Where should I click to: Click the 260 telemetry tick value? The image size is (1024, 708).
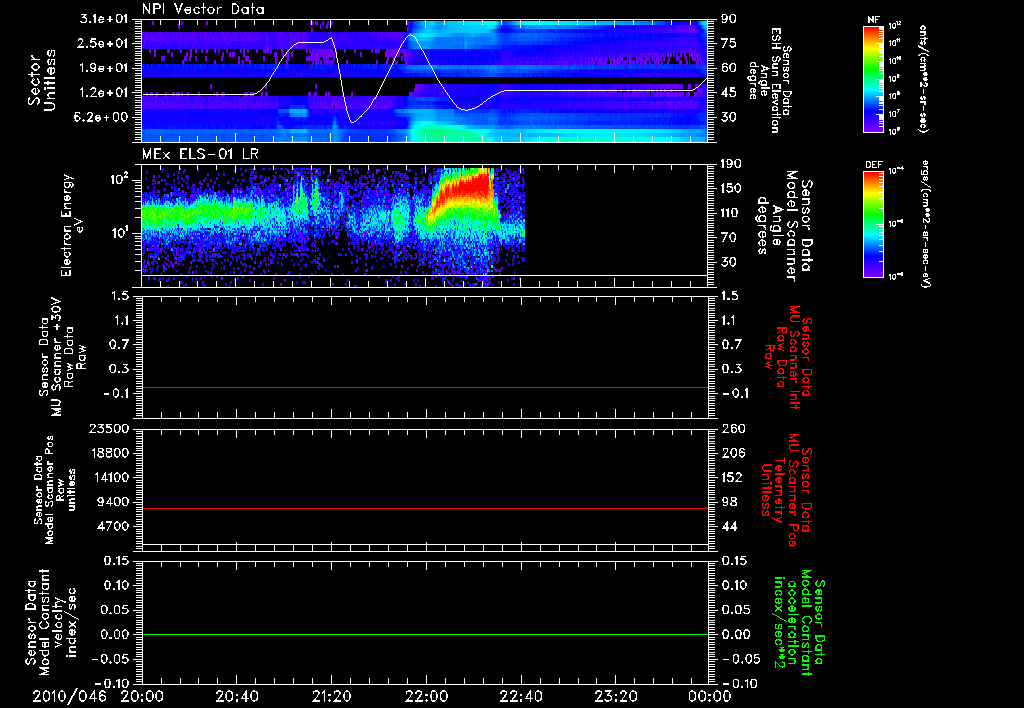(733, 429)
